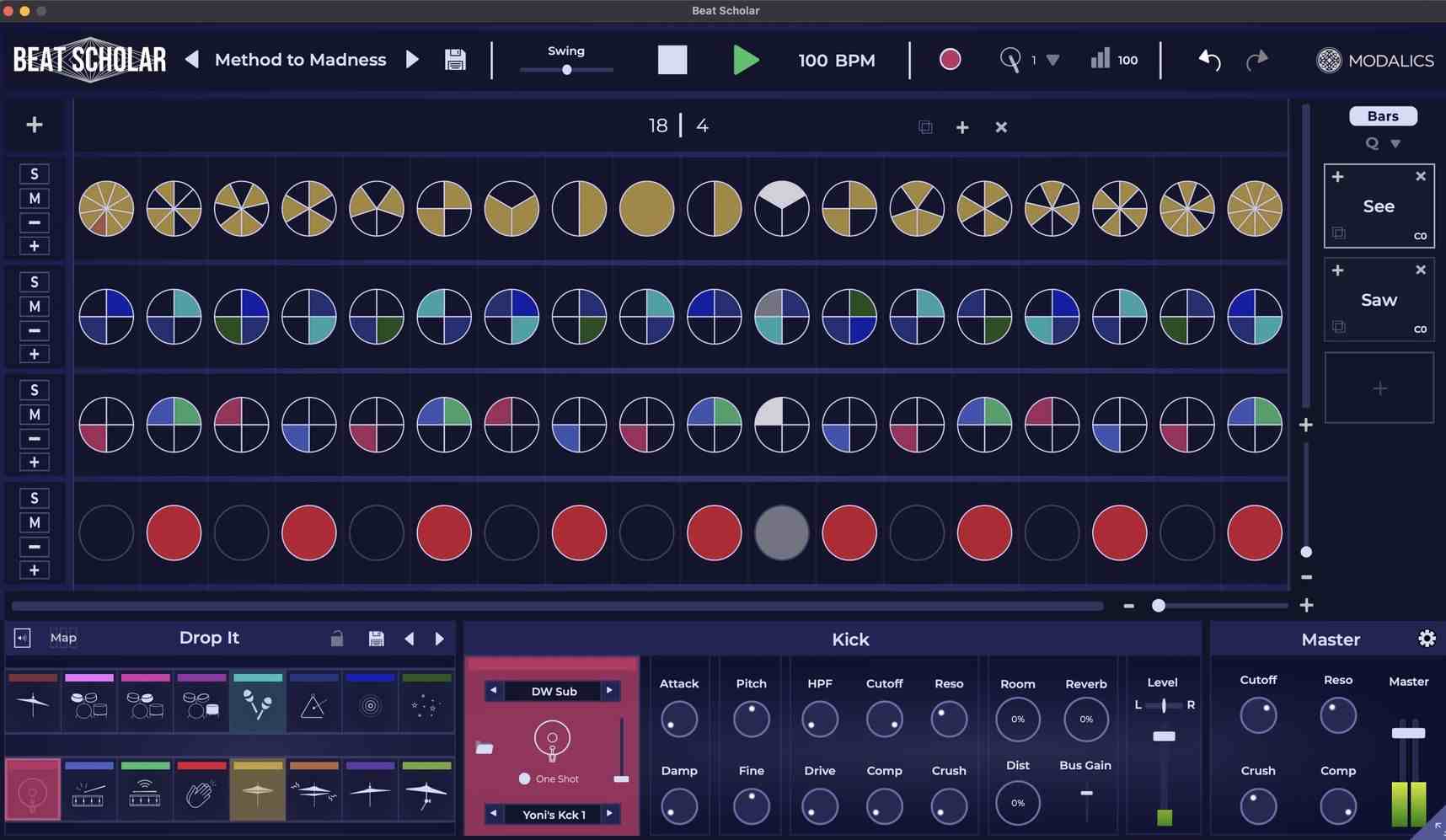Click the green Play button
The width and height of the screenshot is (1446, 840).
tap(745, 61)
